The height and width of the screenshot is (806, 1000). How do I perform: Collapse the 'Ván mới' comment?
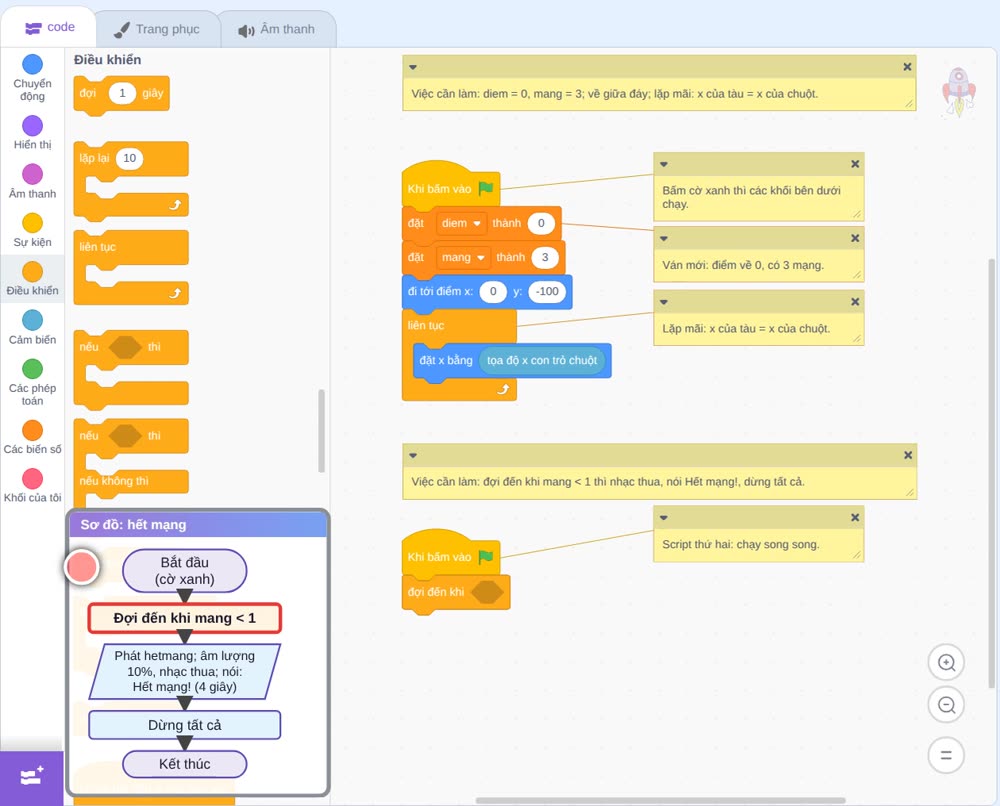click(x=664, y=238)
